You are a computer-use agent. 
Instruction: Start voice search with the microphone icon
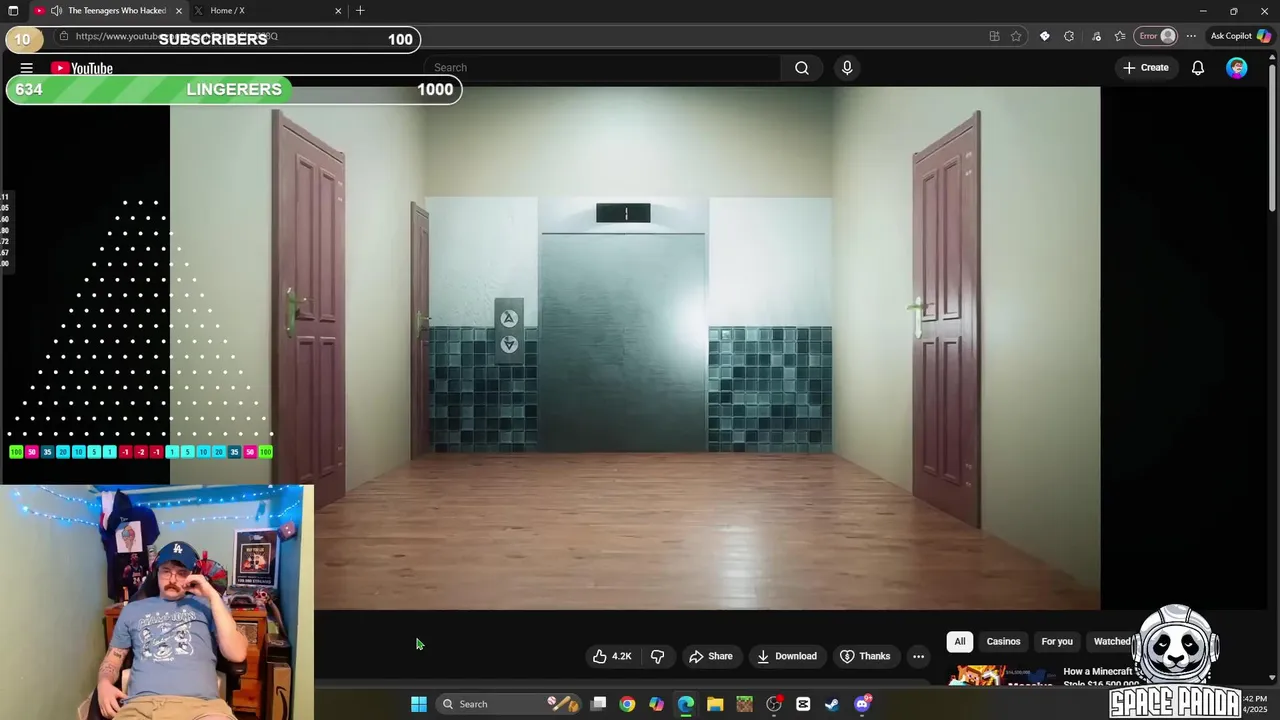pos(847,68)
